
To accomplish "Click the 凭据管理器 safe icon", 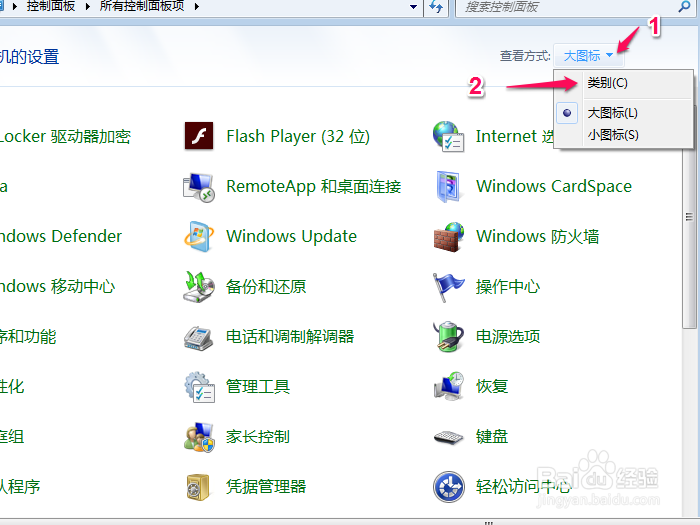I will pos(198,487).
